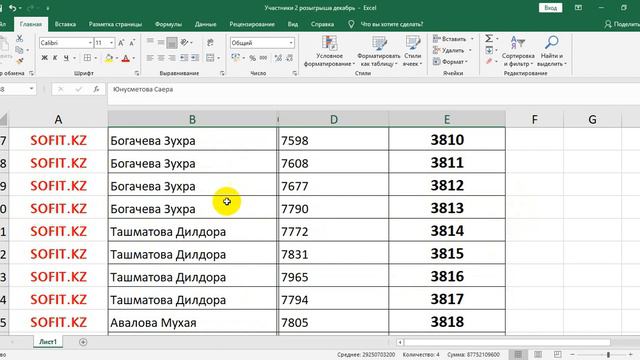
Task: Apply red font color A
Action: click(126, 58)
